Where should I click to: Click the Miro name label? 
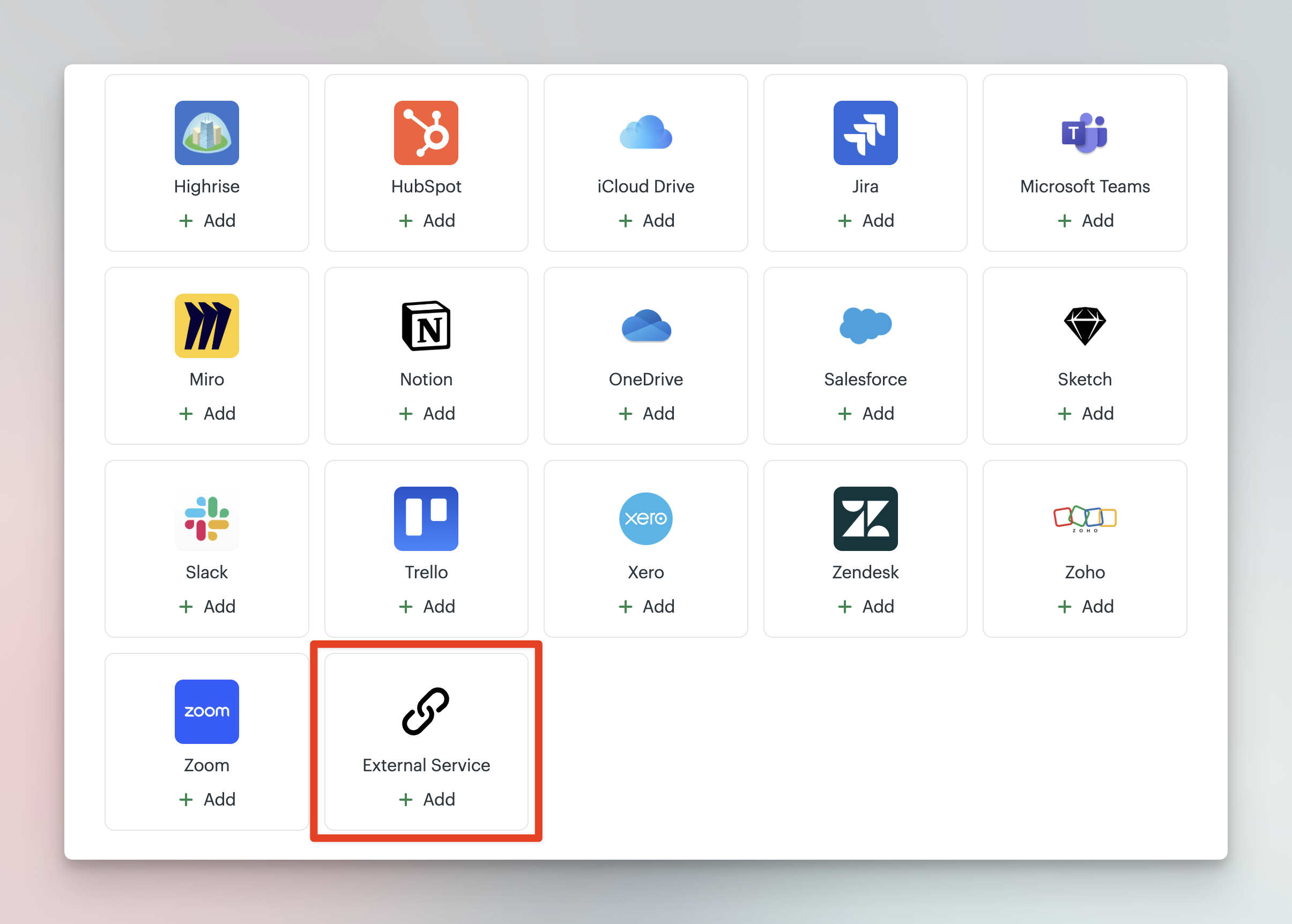tap(206, 379)
